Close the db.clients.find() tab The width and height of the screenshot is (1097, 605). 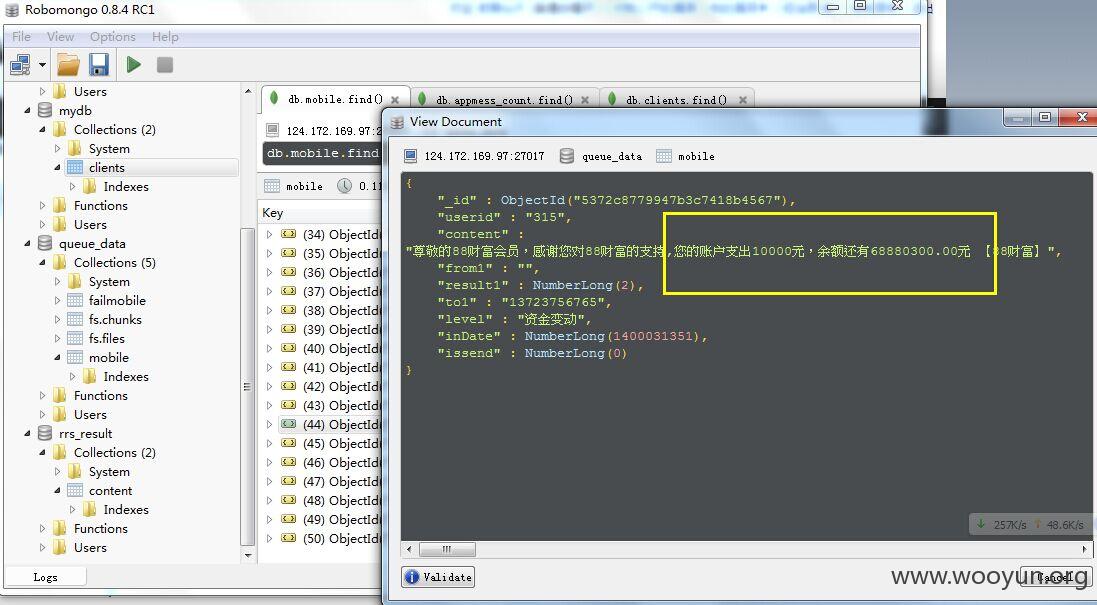click(x=743, y=100)
